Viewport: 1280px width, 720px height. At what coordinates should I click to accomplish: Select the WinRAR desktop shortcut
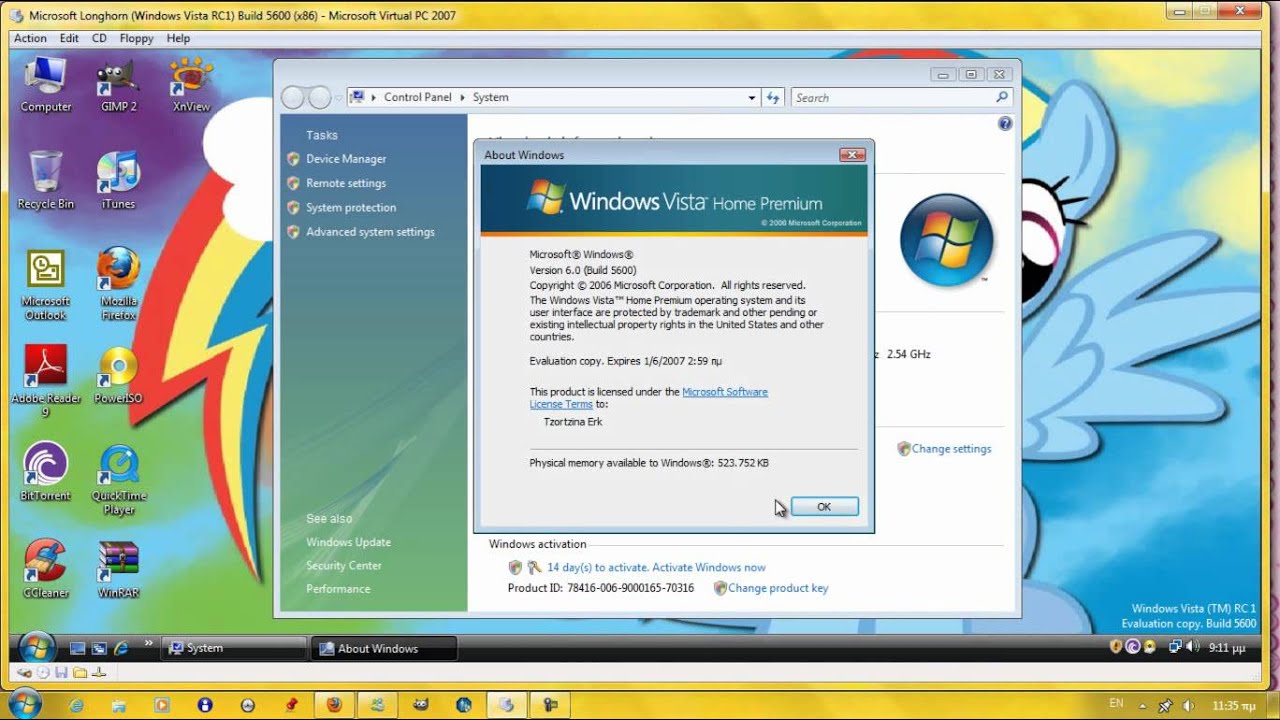(118, 569)
